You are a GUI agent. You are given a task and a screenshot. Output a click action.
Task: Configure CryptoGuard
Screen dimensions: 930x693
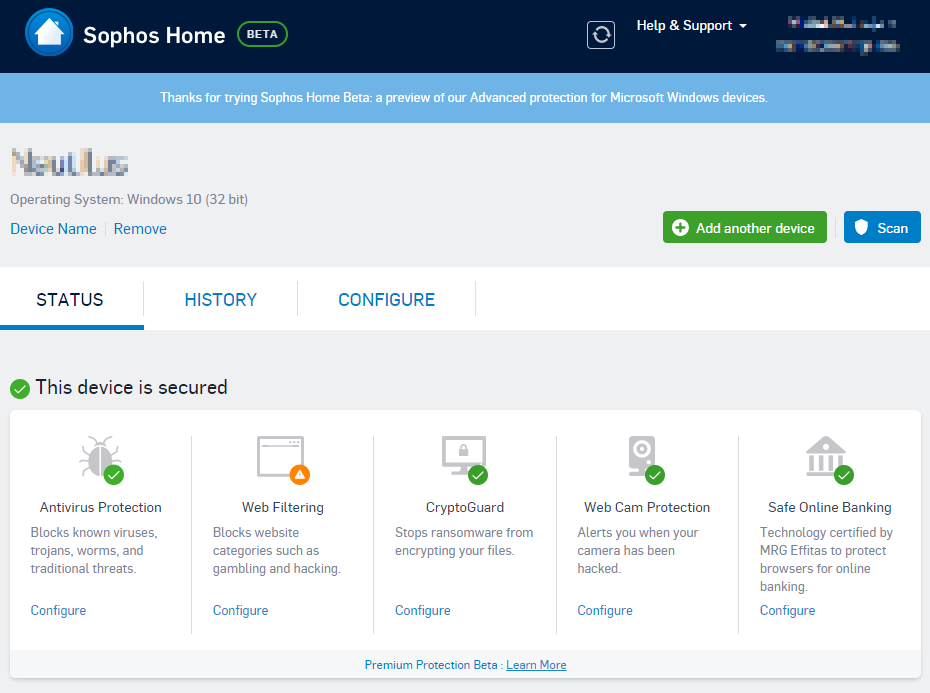click(423, 611)
